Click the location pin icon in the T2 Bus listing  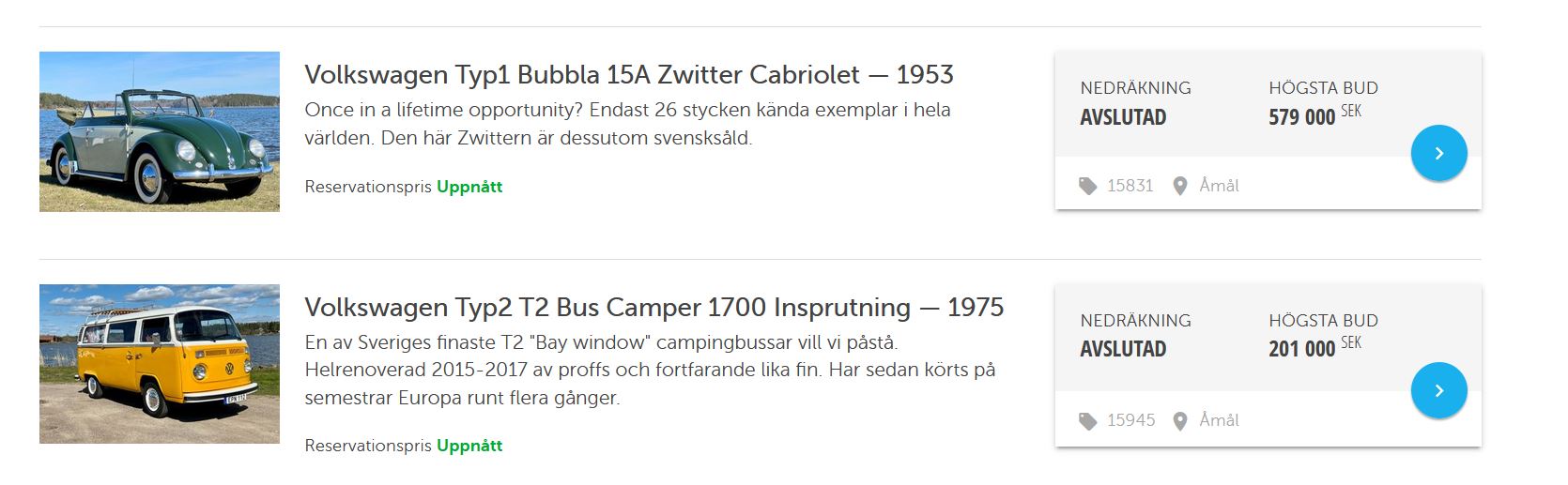pyautogui.click(x=1180, y=421)
